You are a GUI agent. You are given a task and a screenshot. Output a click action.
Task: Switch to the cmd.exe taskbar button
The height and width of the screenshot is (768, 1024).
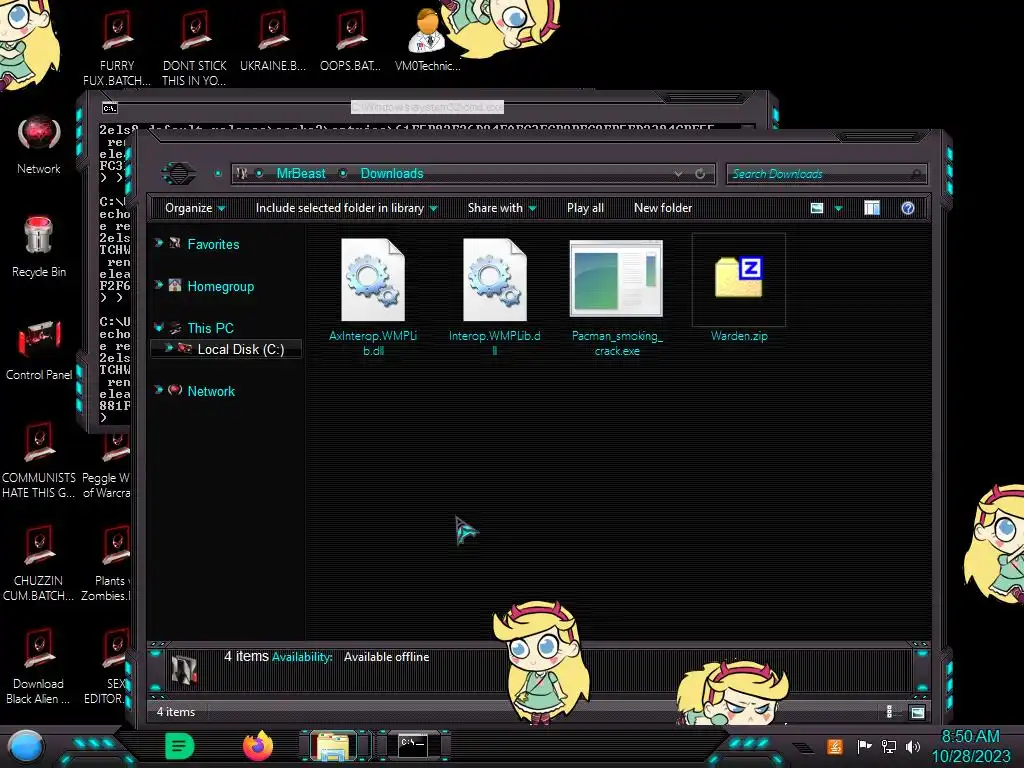point(413,746)
